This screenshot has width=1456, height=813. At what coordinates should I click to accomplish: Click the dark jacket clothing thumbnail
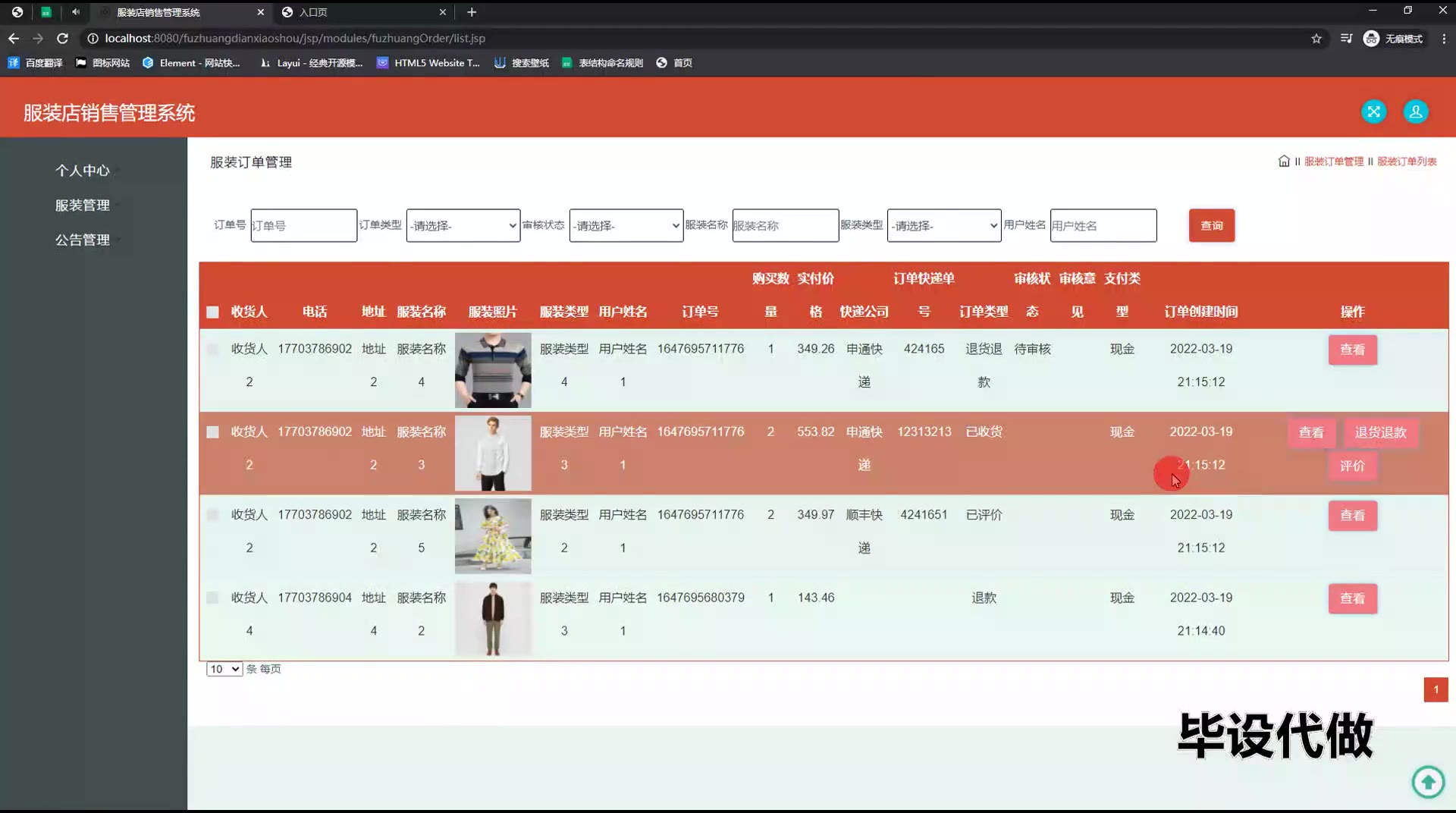[493, 618]
